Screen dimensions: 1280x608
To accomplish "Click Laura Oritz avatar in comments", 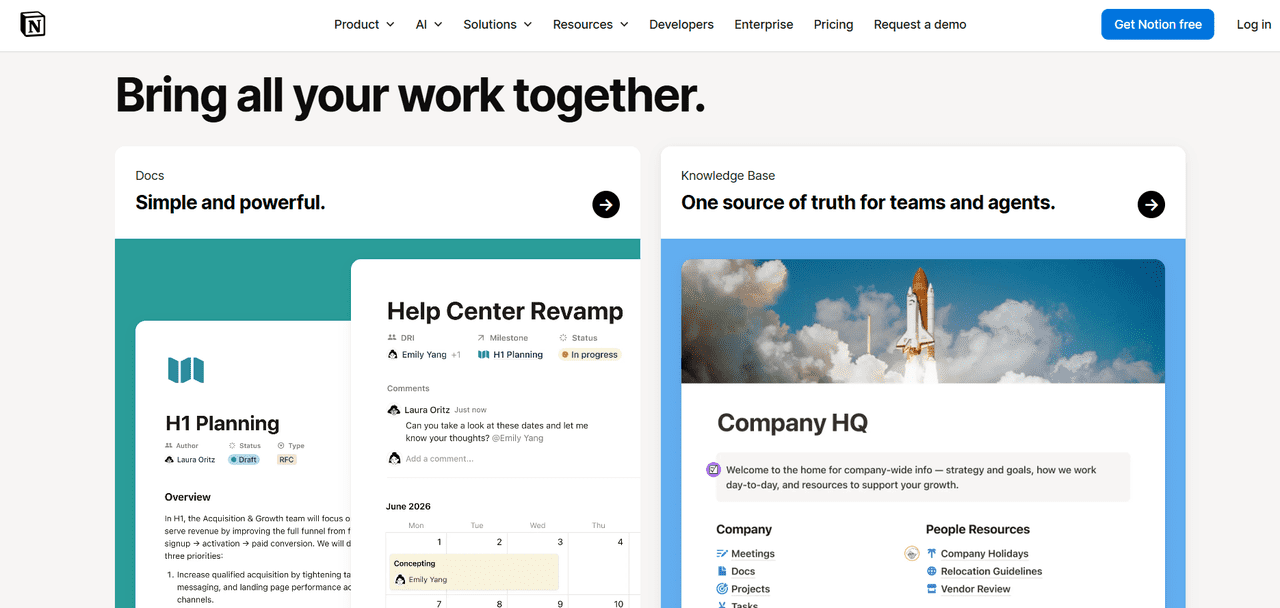I will 393,409.
